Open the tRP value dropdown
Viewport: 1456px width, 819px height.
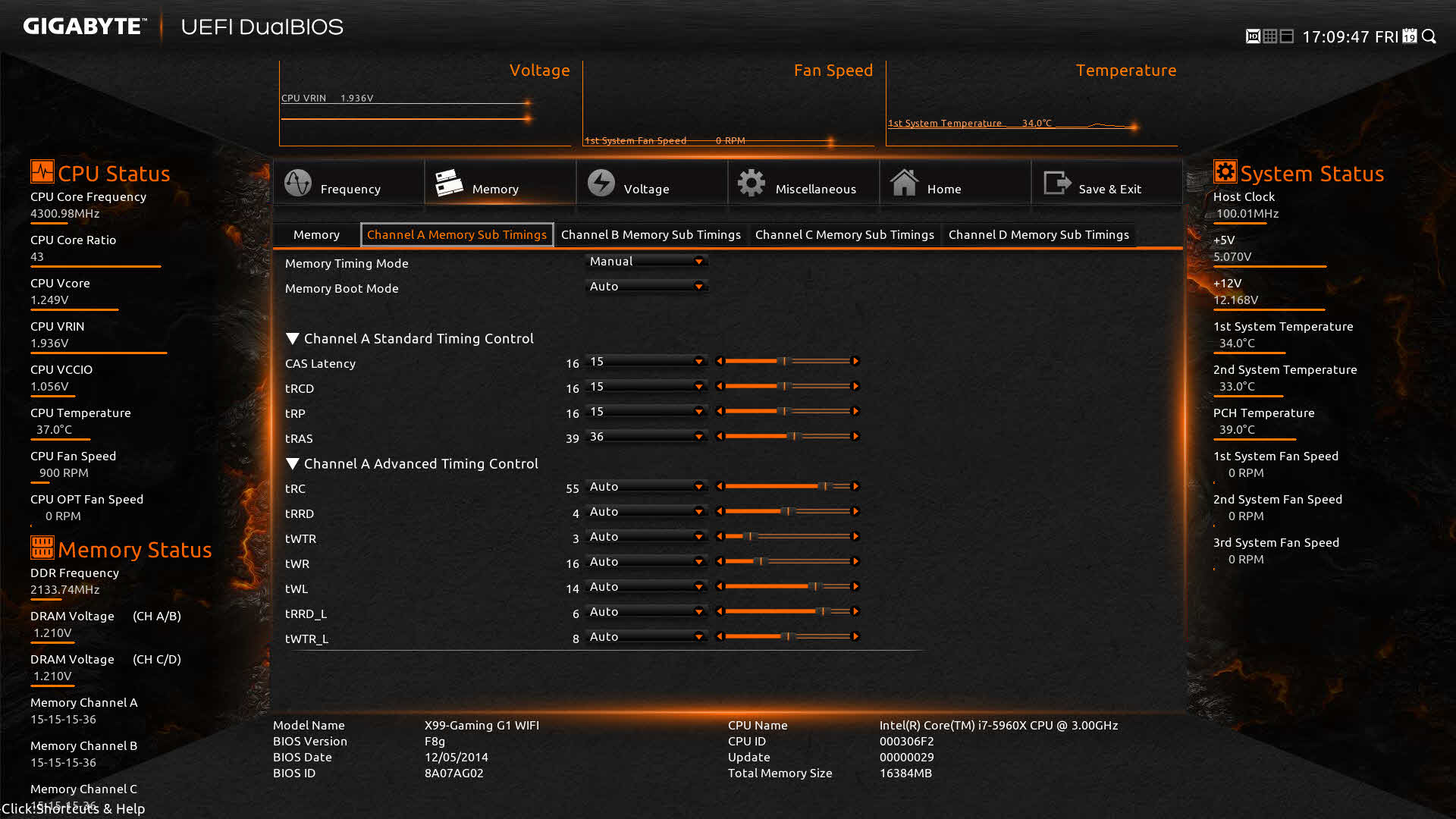pos(647,411)
